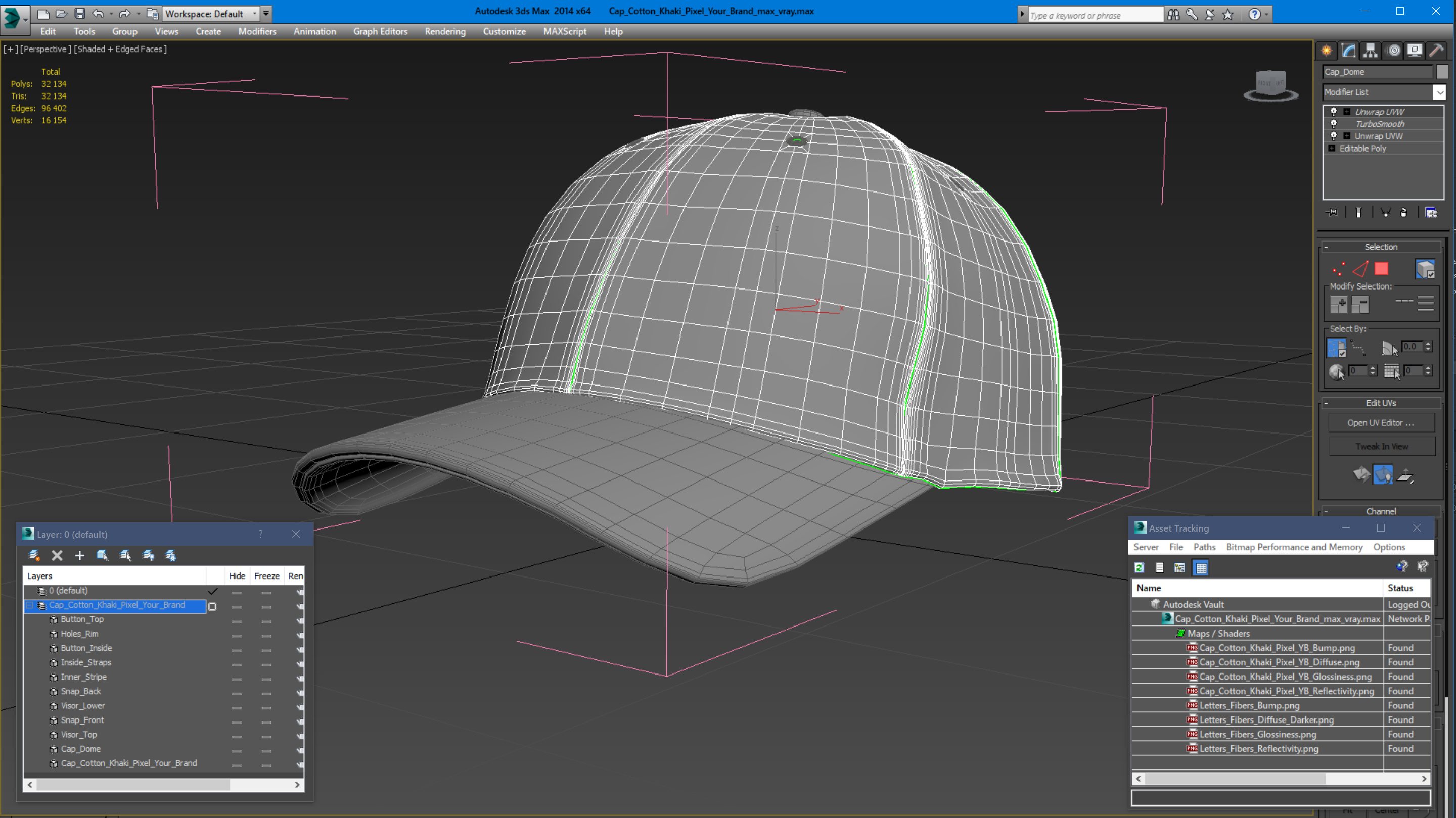Click Save File icon in title toolbar
The width and height of the screenshot is (1456, 818).
(80, 14)
